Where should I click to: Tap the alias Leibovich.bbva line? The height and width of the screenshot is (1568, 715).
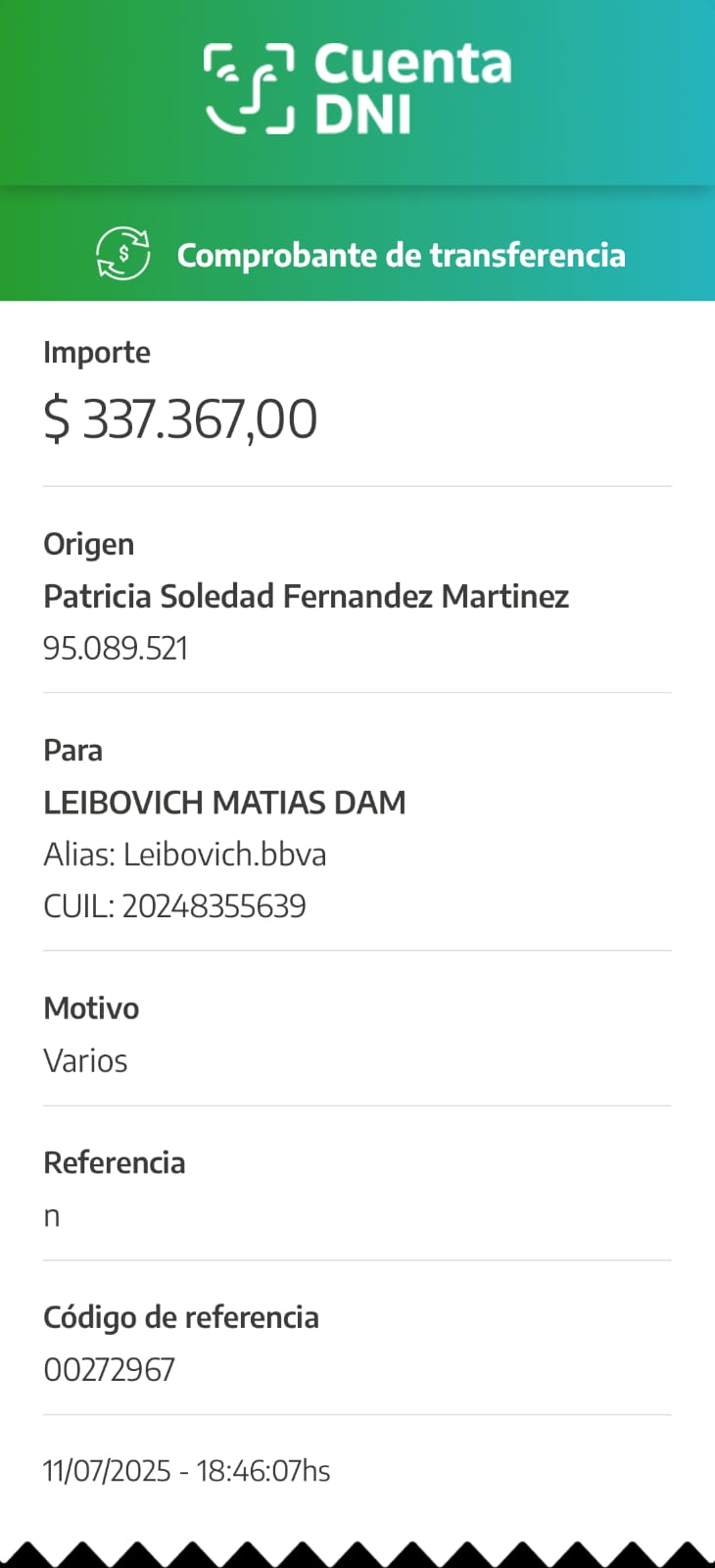[x=184, y=855]
